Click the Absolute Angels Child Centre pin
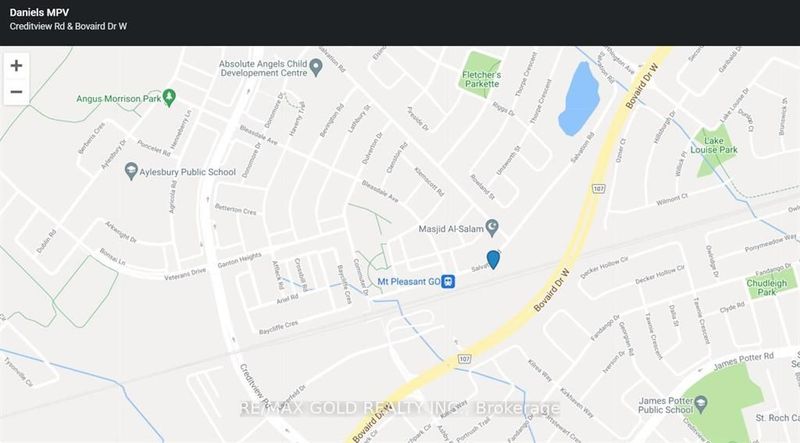Screen dimensions: 800x443 [316, 67]
